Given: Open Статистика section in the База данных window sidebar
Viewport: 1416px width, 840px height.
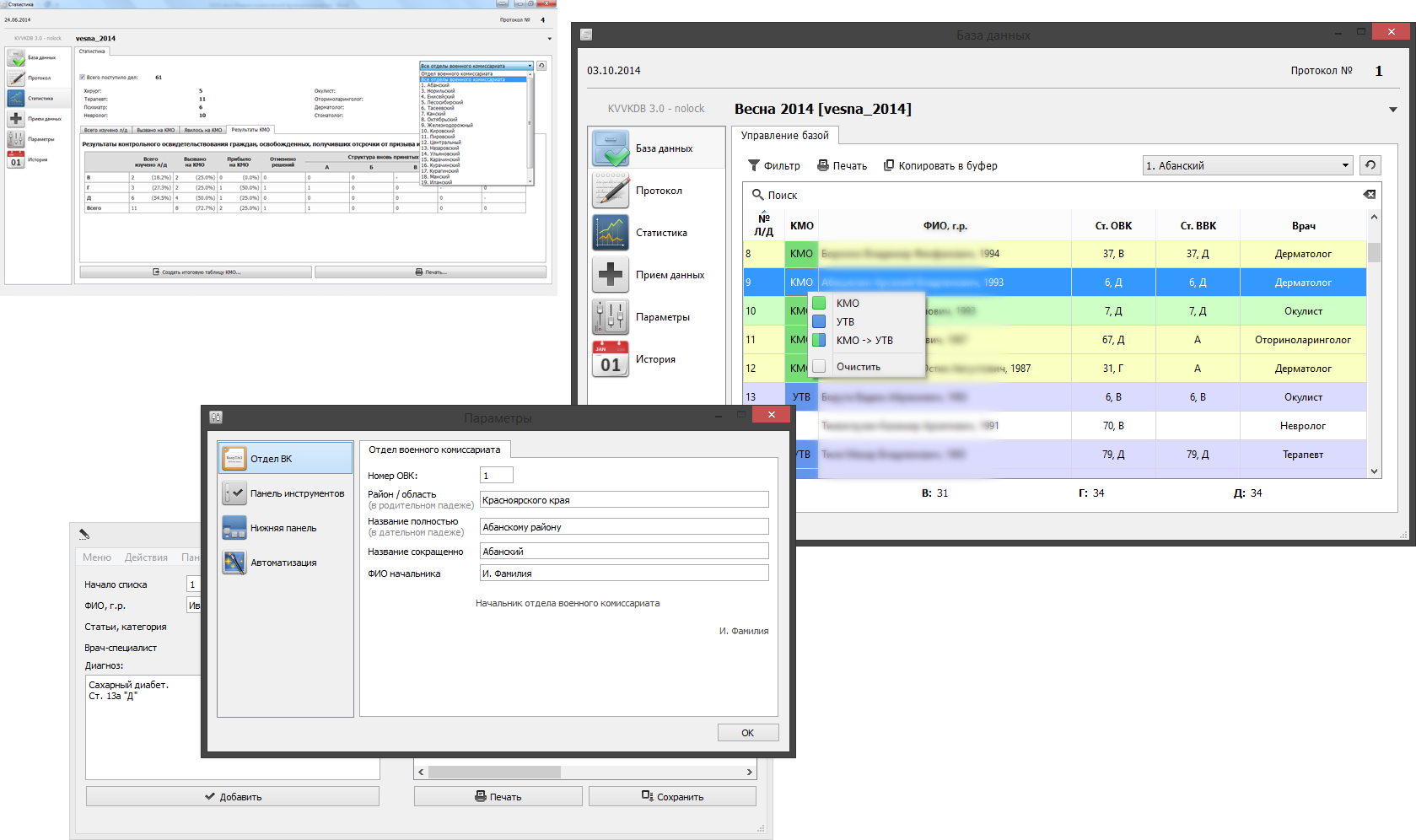Looking at the screenshot, I should [x=657, y=233].
